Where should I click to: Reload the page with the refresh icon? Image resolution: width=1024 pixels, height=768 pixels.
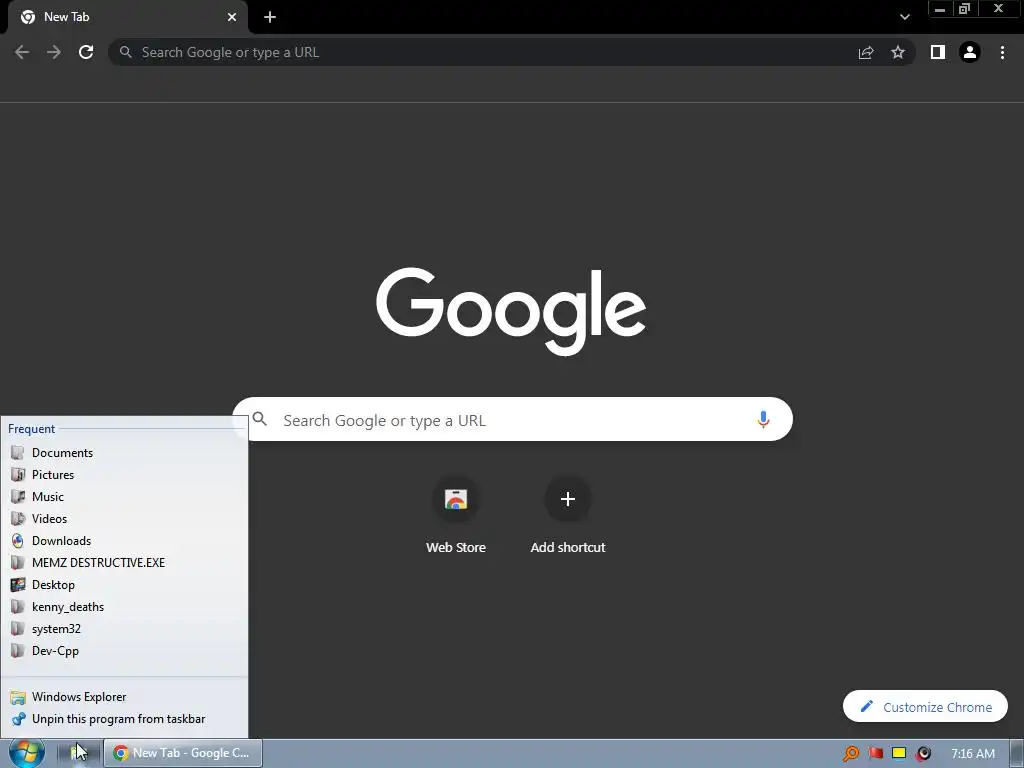(x=86, y=52)
